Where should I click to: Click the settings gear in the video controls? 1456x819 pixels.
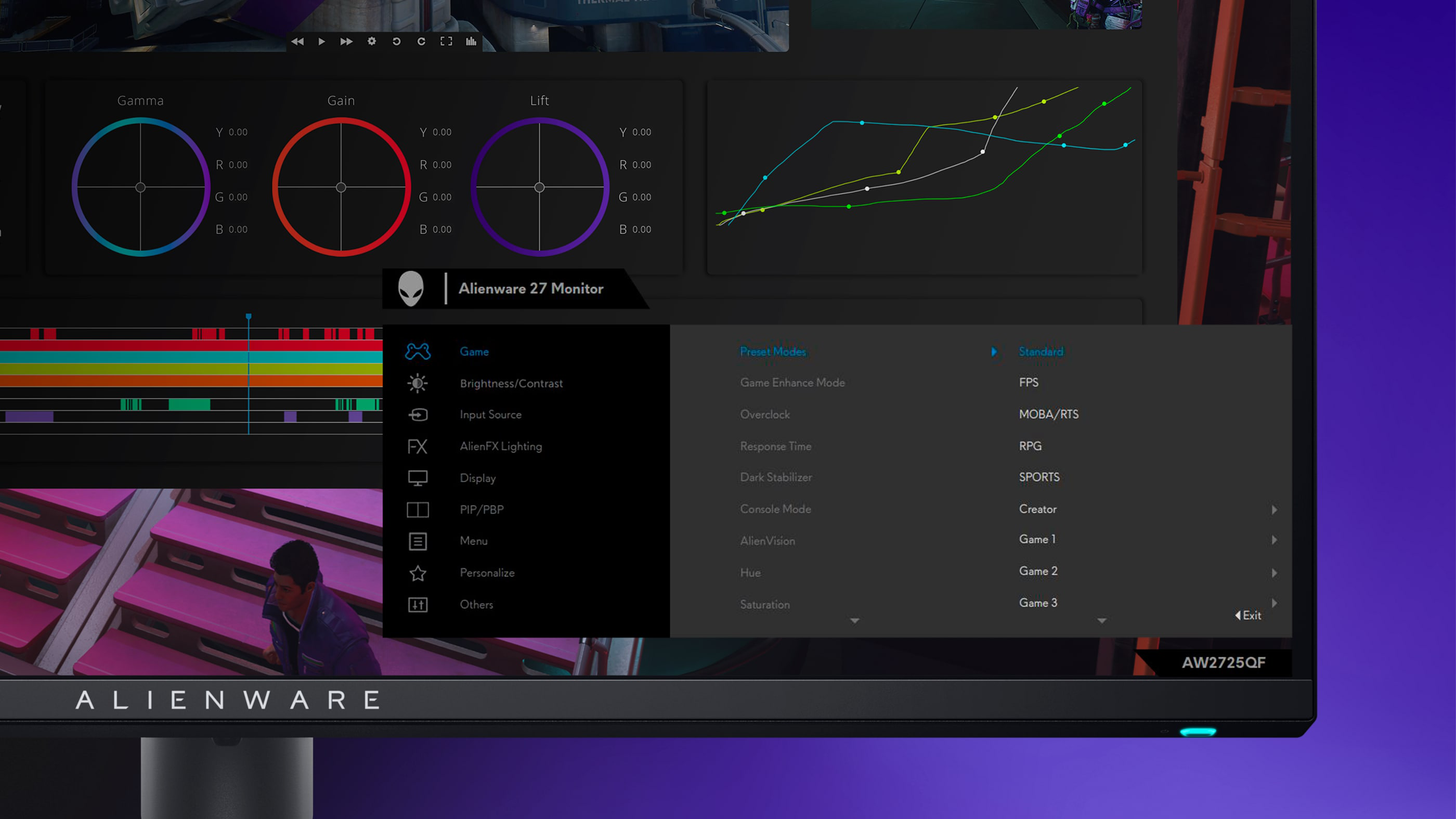tap(371, 41)
